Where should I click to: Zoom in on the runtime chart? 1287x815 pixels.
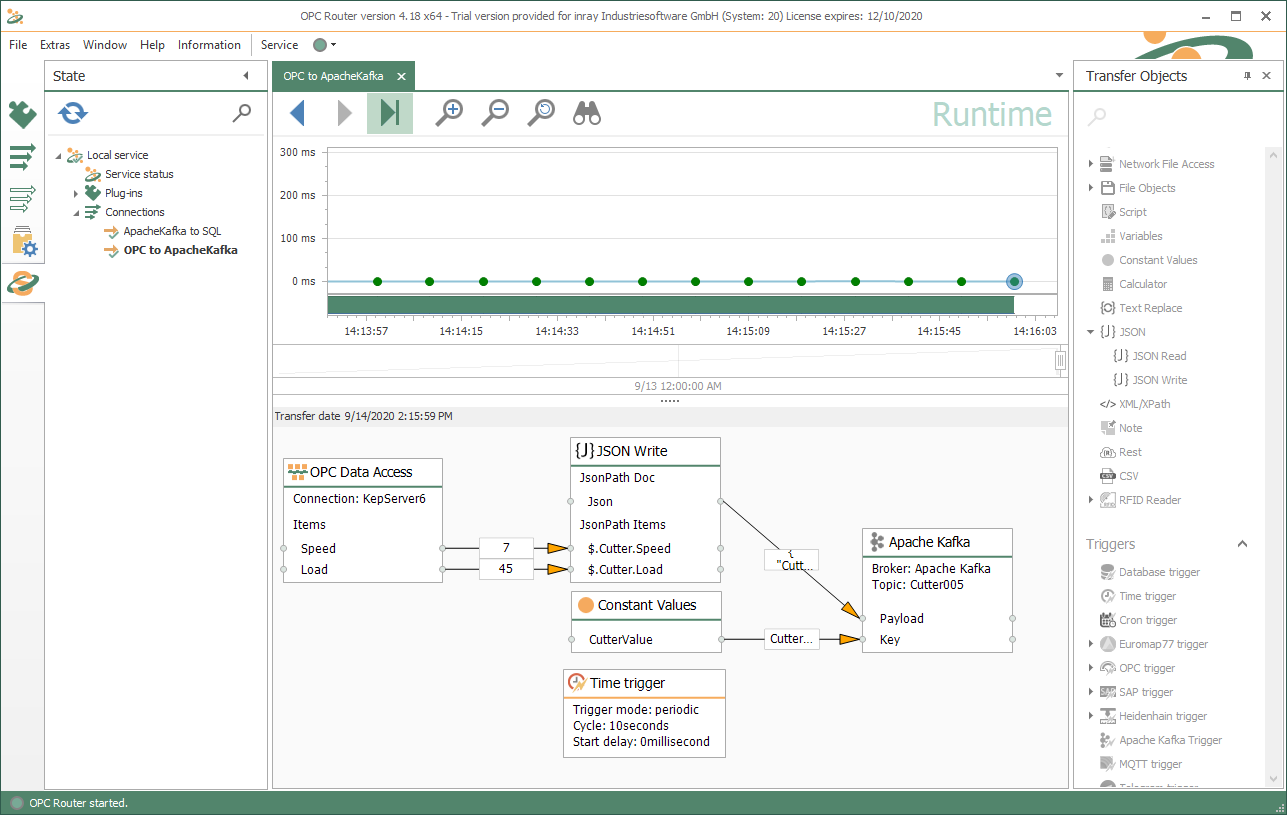point(449,113)
